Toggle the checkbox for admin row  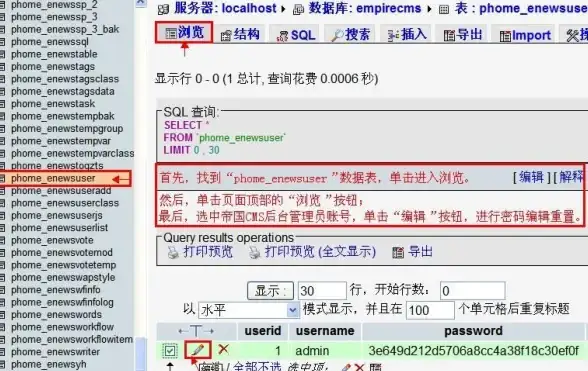170,351
